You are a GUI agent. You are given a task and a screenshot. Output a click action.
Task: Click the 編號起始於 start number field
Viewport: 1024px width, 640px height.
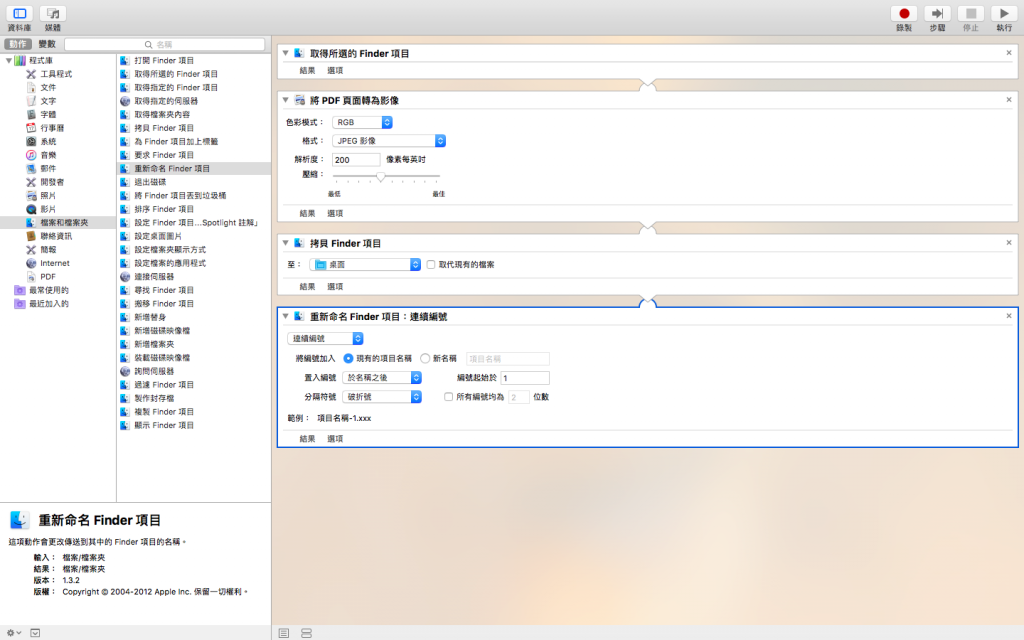click(x=525, y=377)
